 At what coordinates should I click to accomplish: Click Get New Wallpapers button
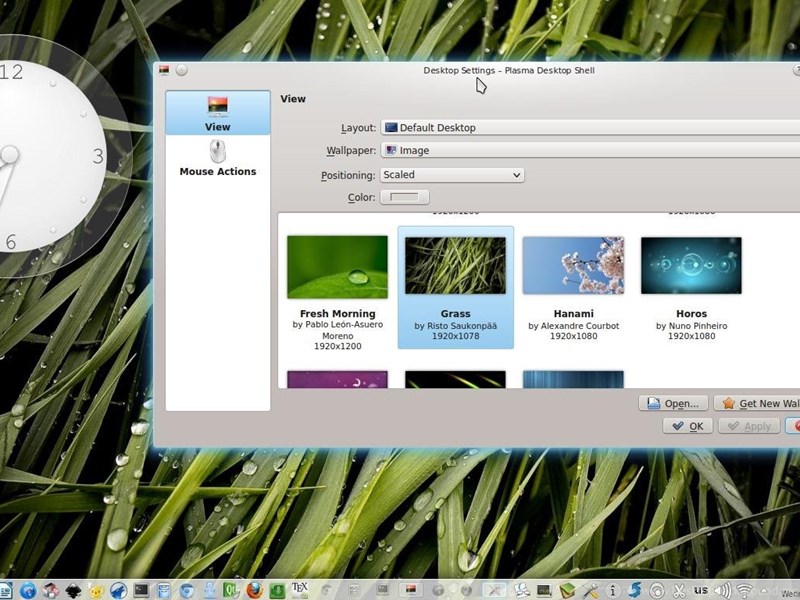[x=757, y=404]
